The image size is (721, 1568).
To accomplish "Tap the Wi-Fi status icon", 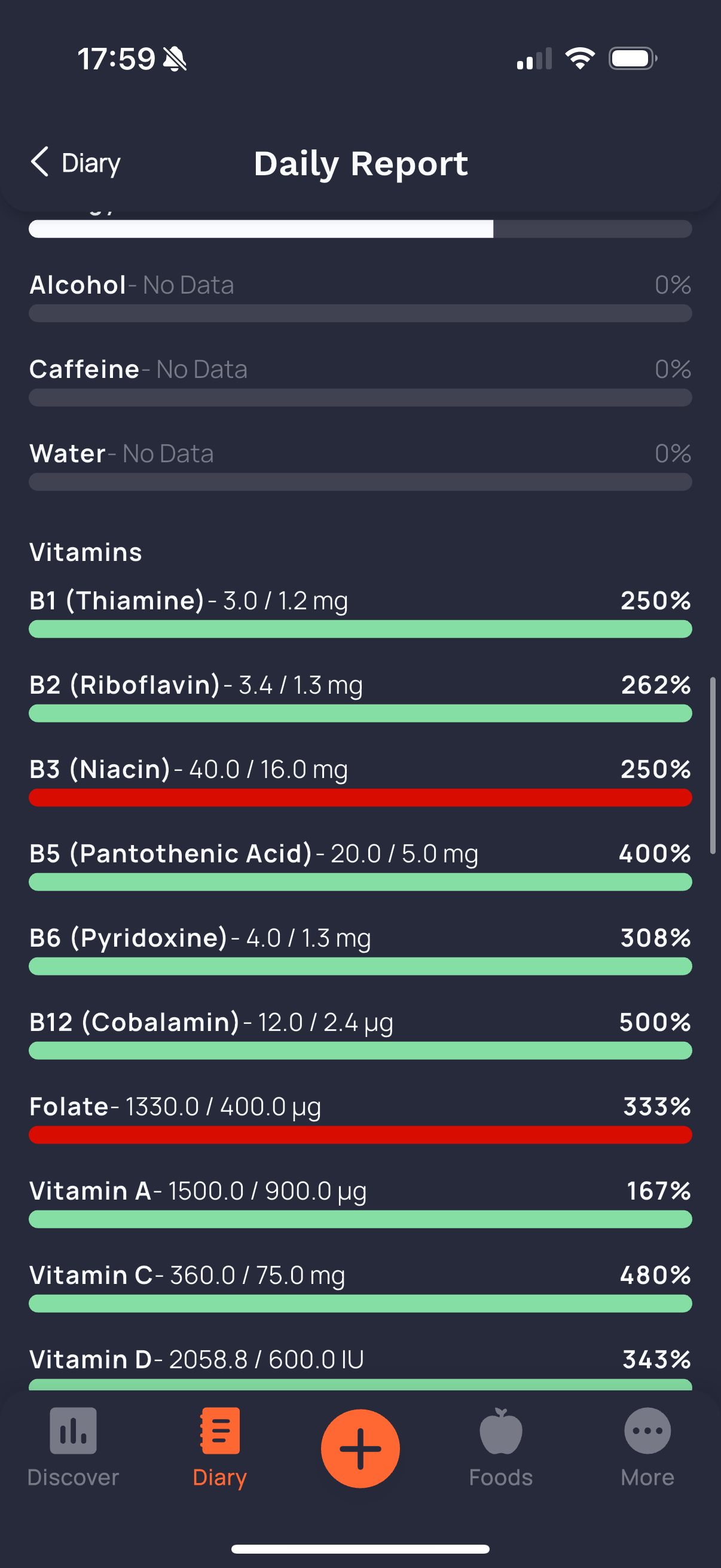I will tap(580, 59).
